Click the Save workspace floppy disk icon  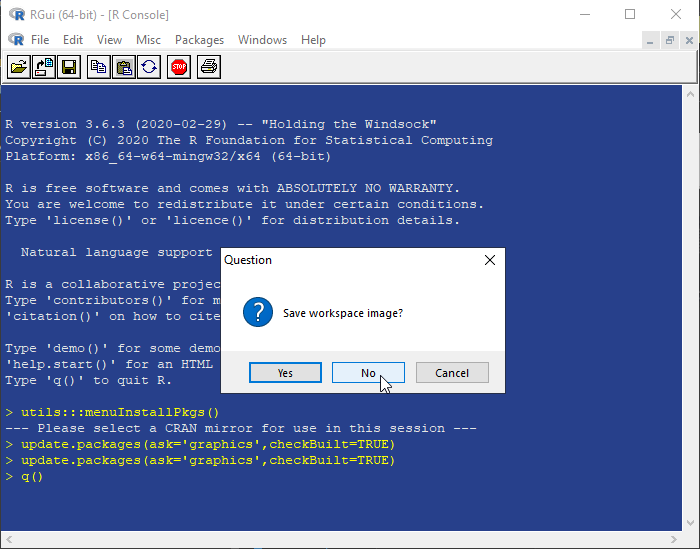[69, 67]
